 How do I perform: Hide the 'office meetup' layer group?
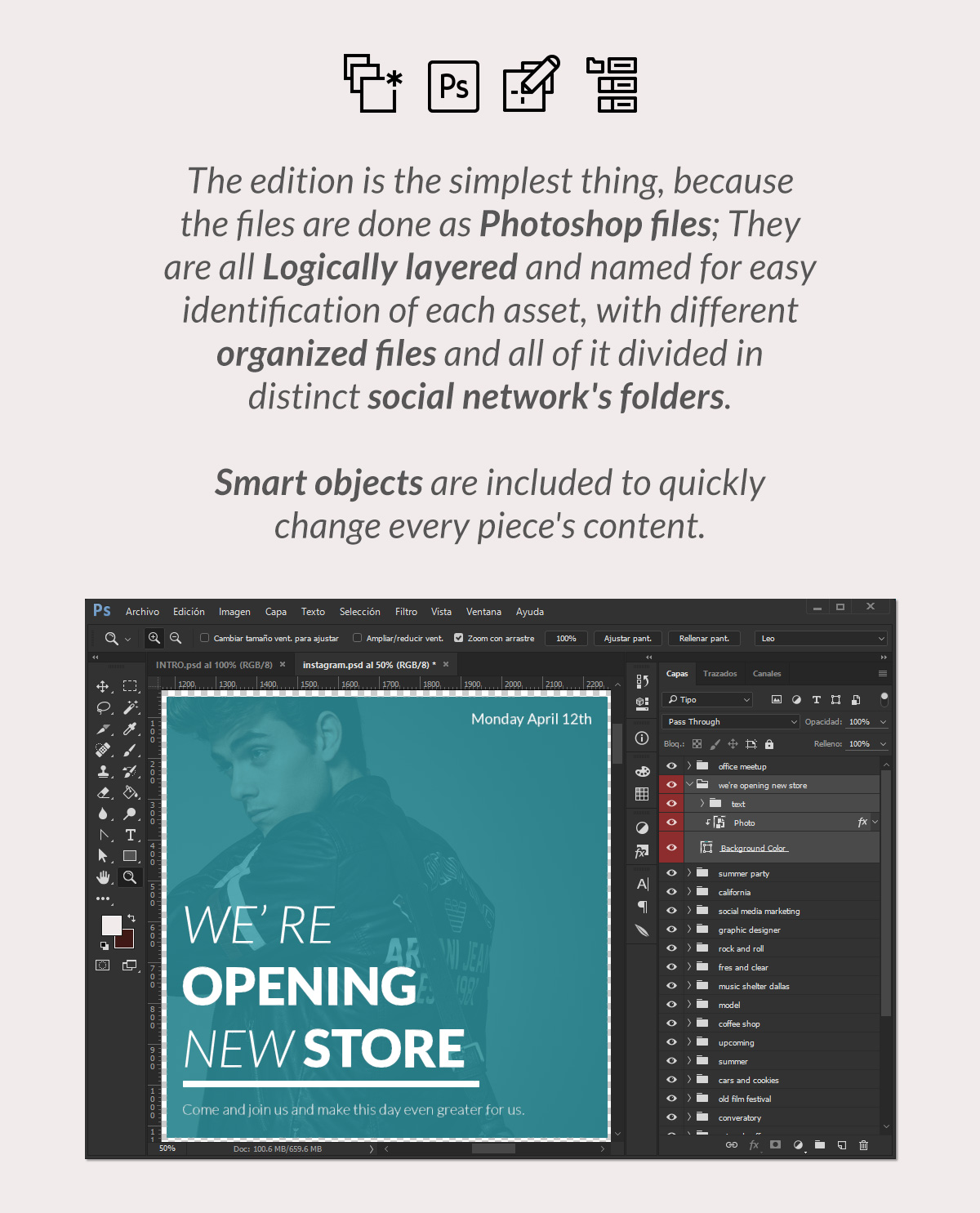coord(671,766)
